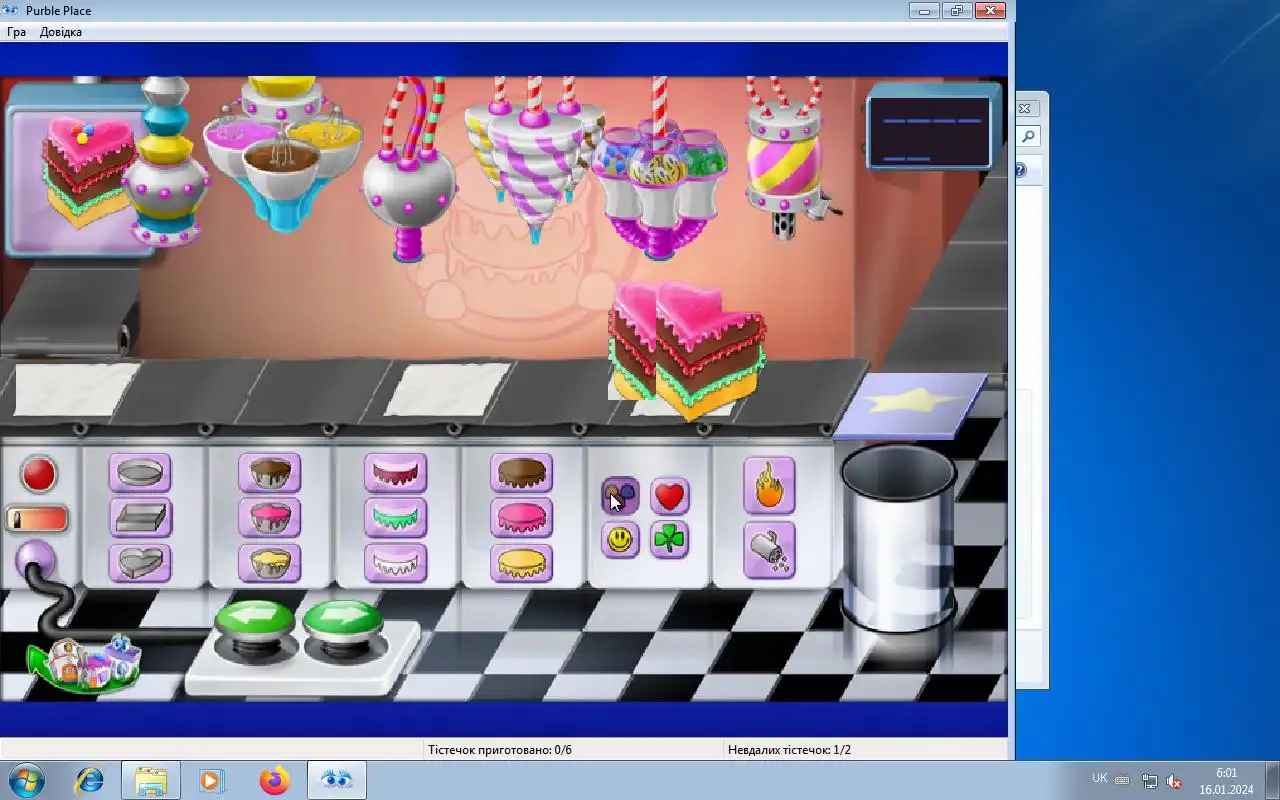Image resolution: width=1280 pixels, height=800 pixels.
Task: Click search magnifier in background window
Action: click(x=1028, y=136)
